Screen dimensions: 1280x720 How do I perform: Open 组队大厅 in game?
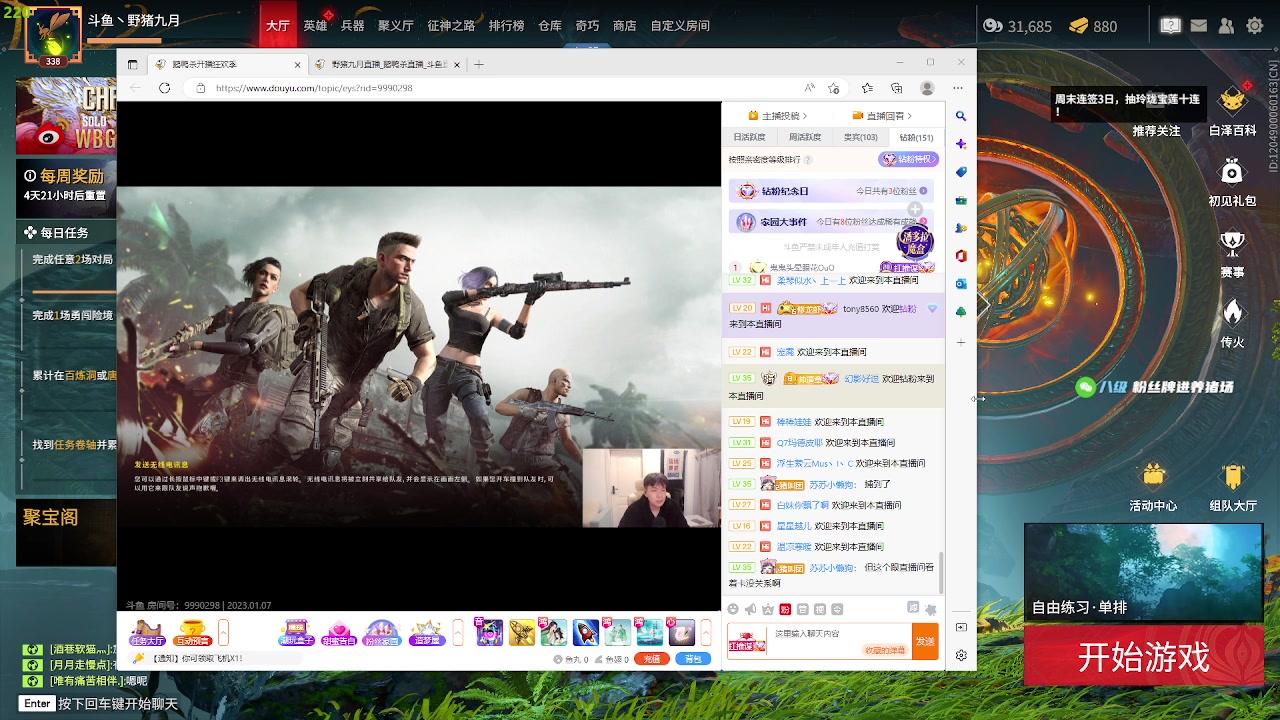[x=1233, y=488]
